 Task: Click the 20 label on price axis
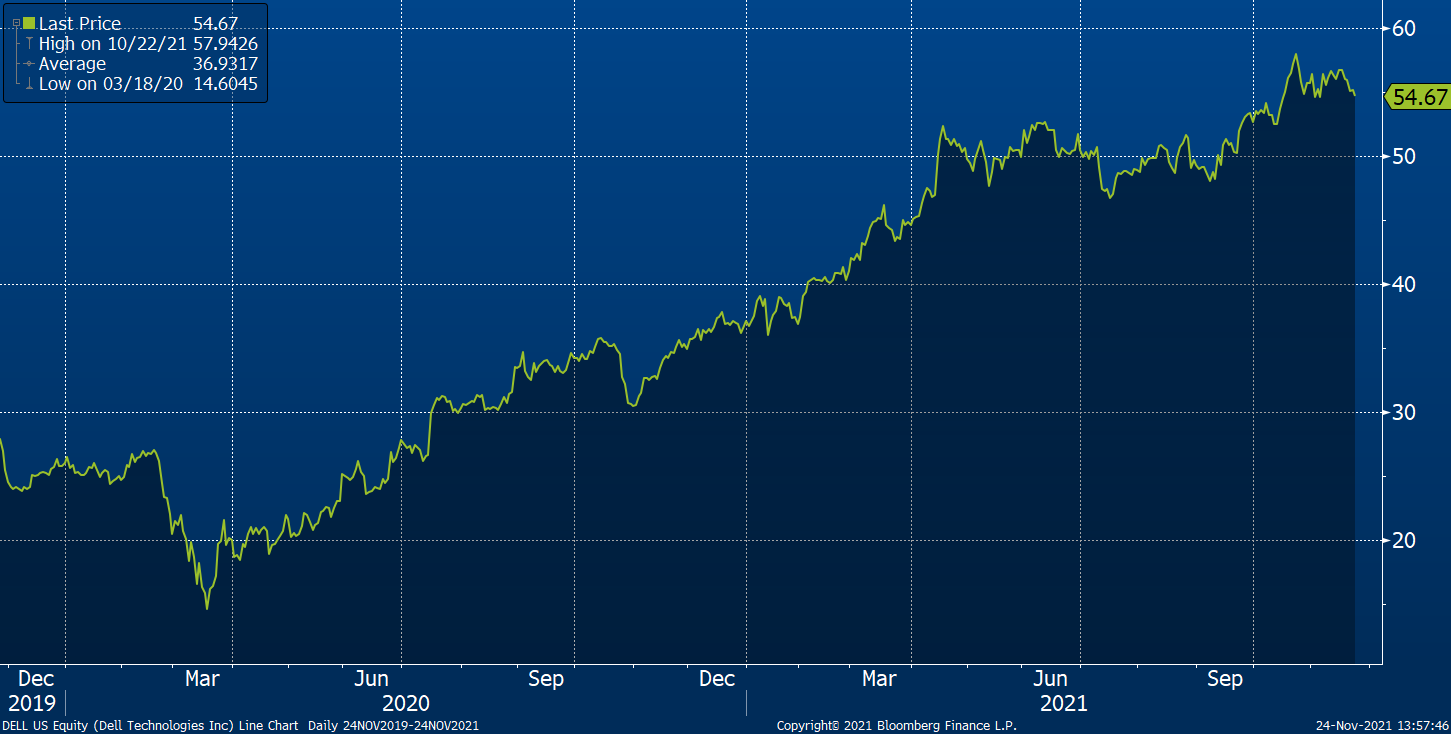click(x=1404, y=540)
